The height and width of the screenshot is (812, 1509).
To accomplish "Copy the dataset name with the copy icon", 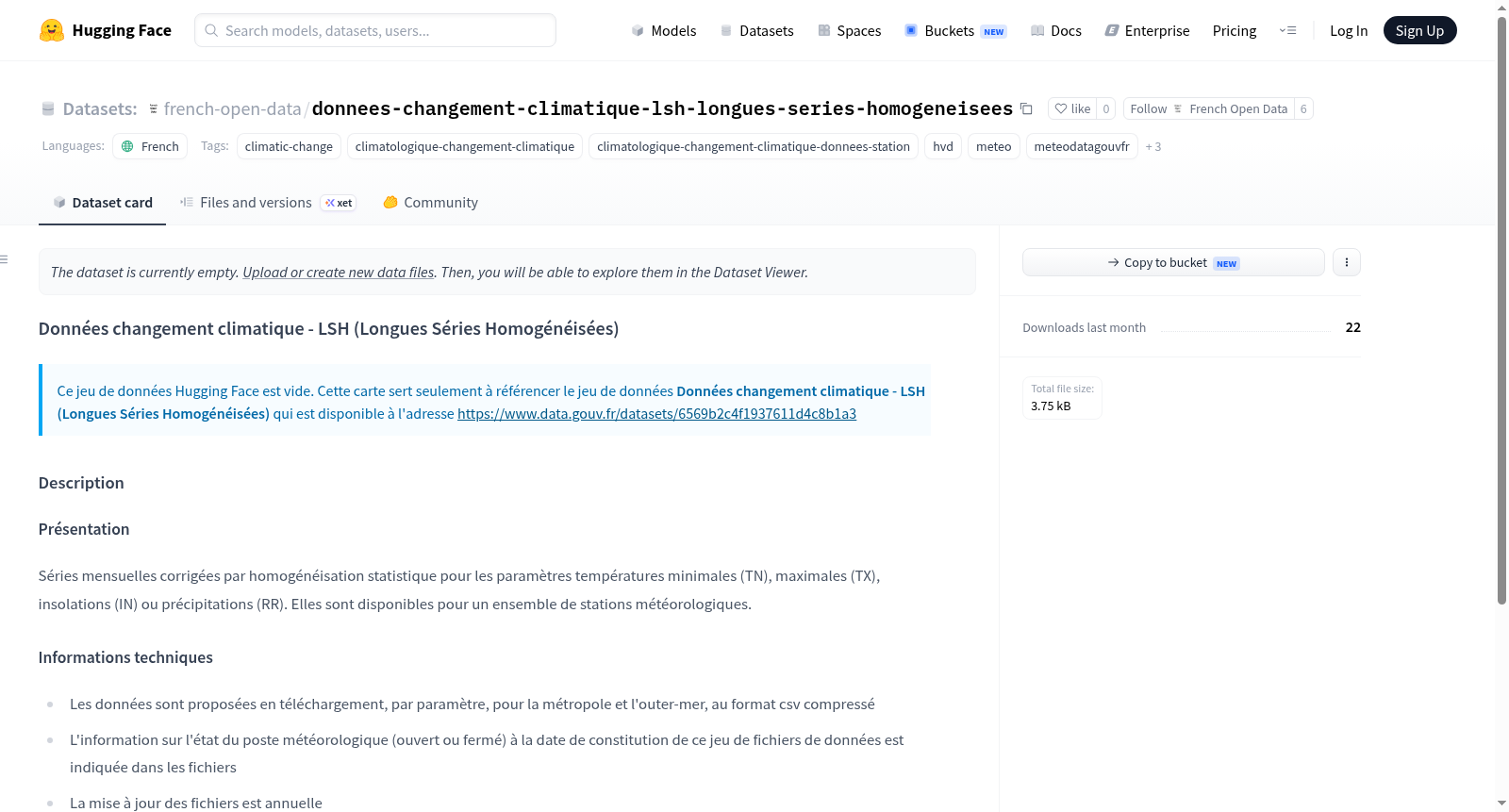I will tap(1026, 108).
